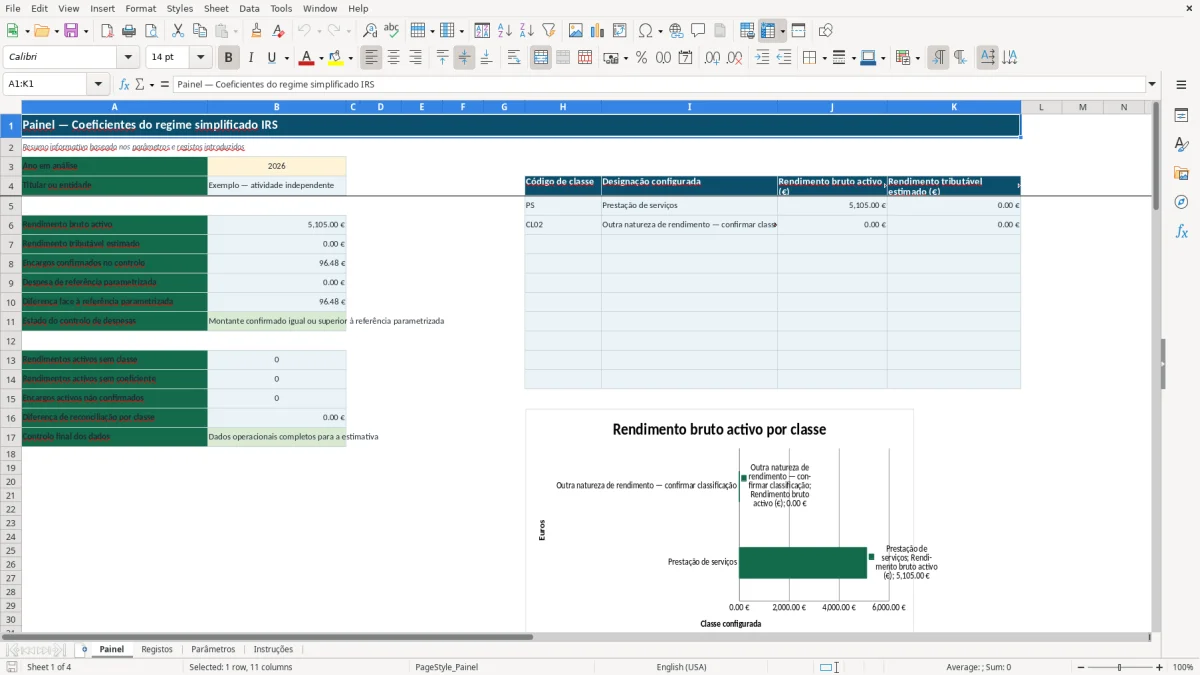This screenshot has width=1200, height=675.
Task: Toggle Print Preview icon
Action: [151, 31]
